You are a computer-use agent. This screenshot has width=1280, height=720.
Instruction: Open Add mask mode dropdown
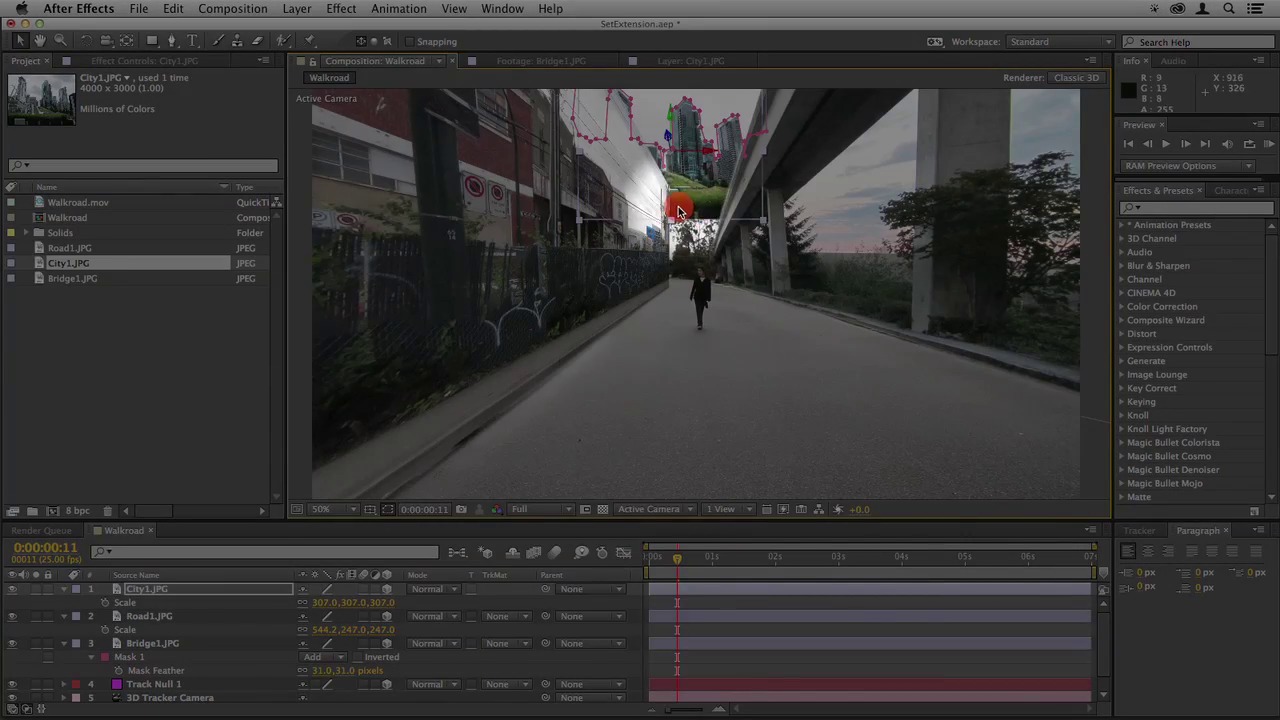click(321, 657)
